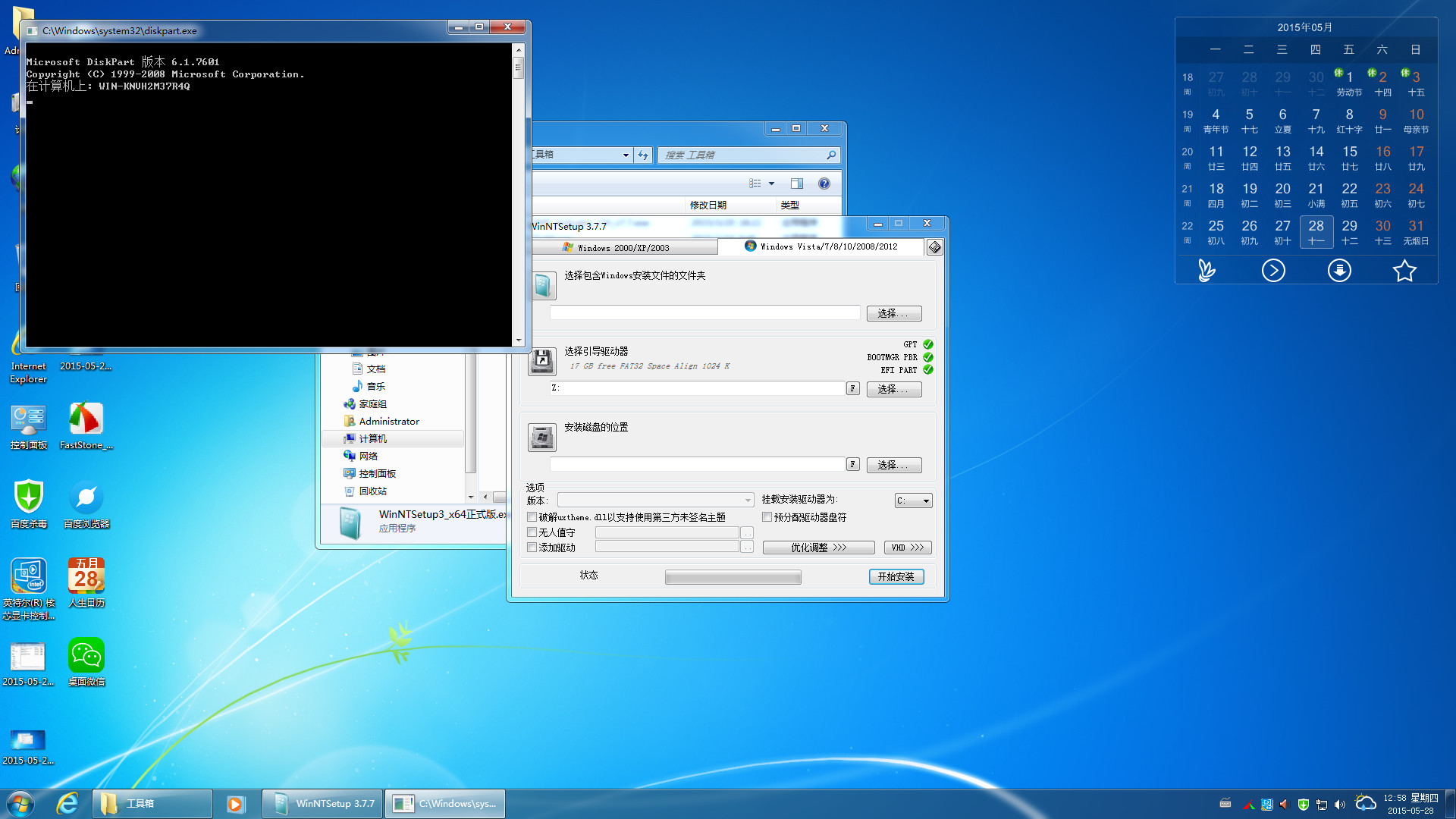
Task: Click the help icon in Explorer window
Action: (x=824, y=184)
